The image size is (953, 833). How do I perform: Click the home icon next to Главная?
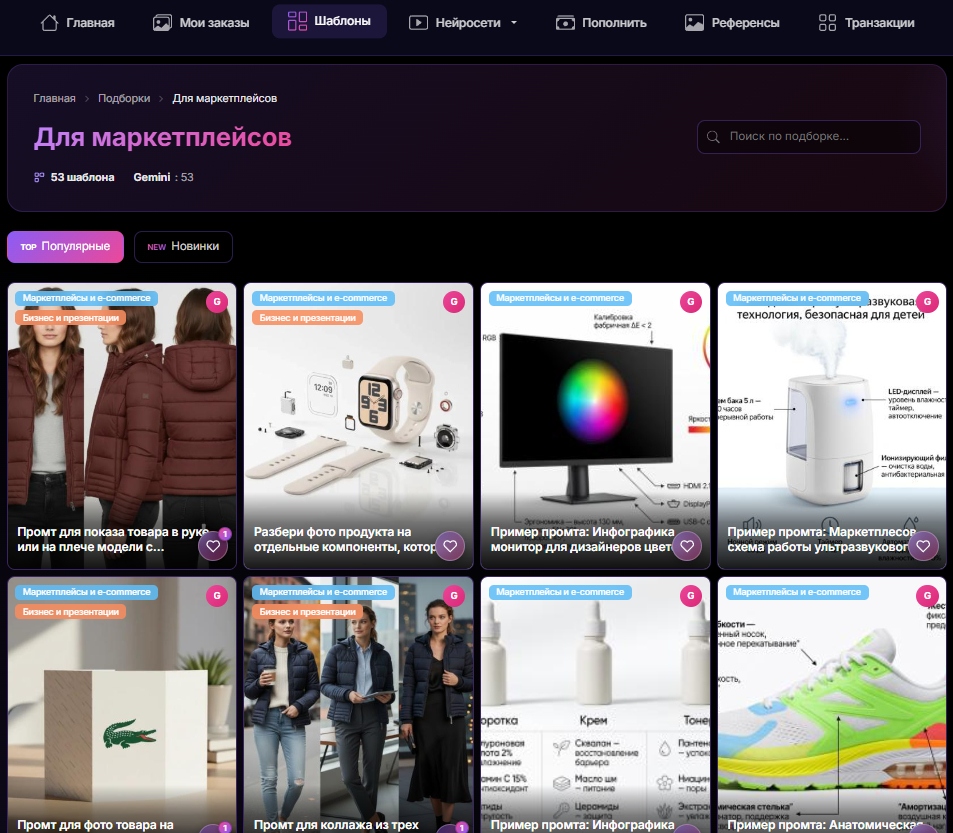click(49, 22)
